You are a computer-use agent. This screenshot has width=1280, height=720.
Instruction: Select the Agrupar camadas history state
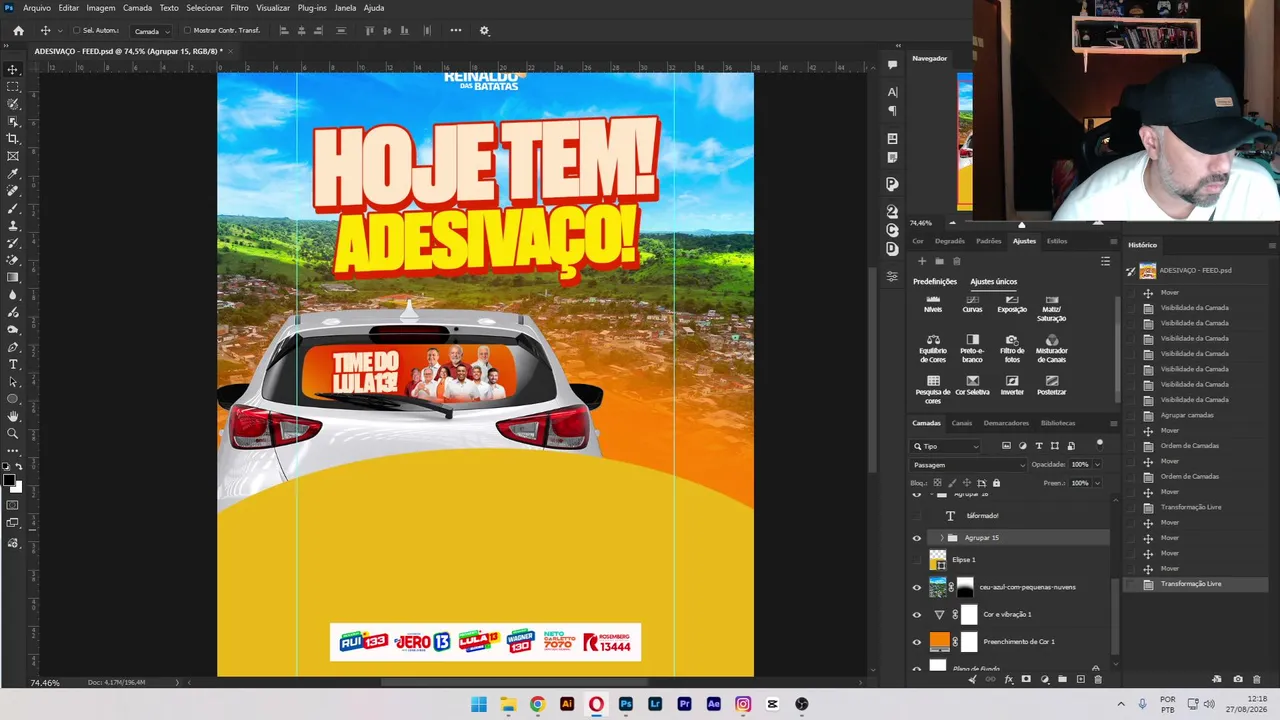(1187, 415)
